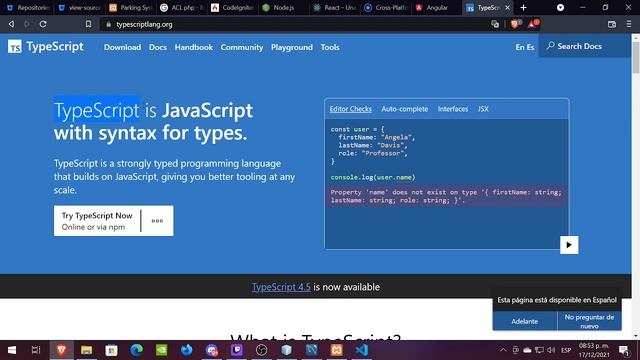Open Discord from the taskbar

click(211, 350)
